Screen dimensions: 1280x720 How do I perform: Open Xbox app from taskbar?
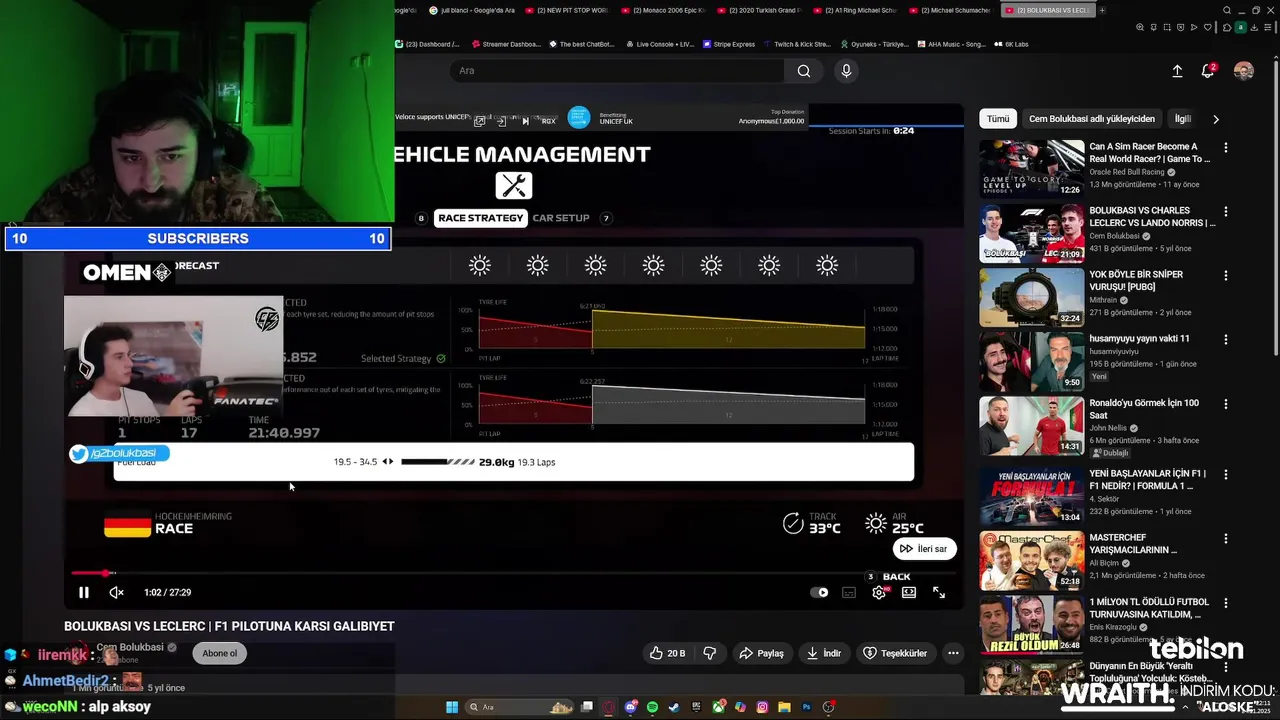(x=719, y=707)
